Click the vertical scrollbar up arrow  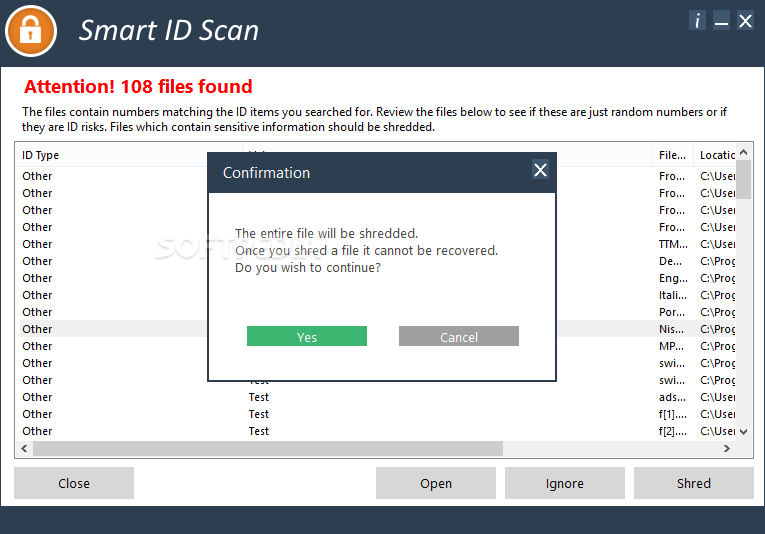tap(744, 152)
